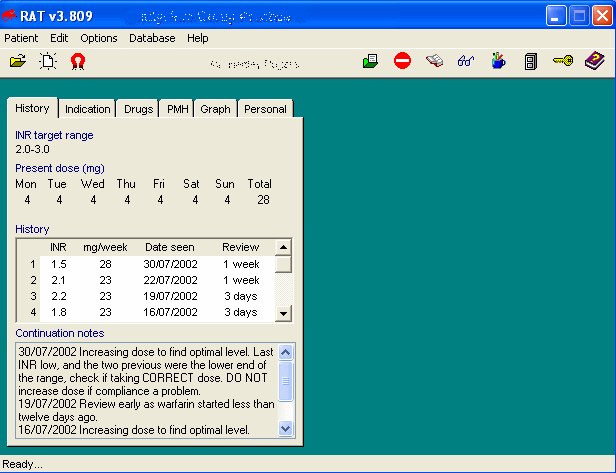Viewport: 616px width, 473px height.
Task: Open patient folder icon in toolbar
Action: (x=18, y=62)
